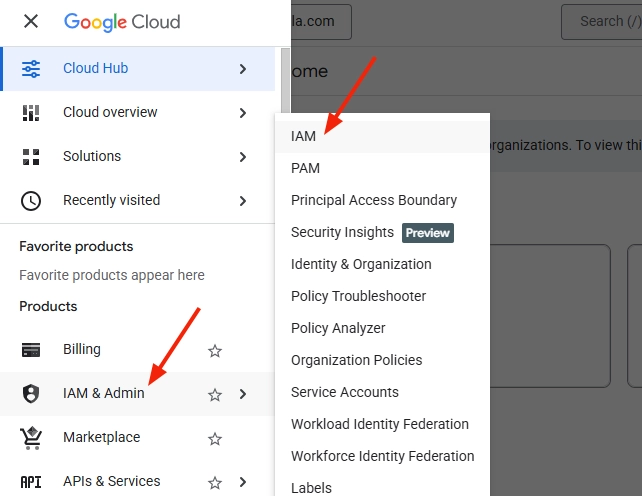Pin Billing with its star icon
Screen dimensions: 642x496
(x=214, y=351)
